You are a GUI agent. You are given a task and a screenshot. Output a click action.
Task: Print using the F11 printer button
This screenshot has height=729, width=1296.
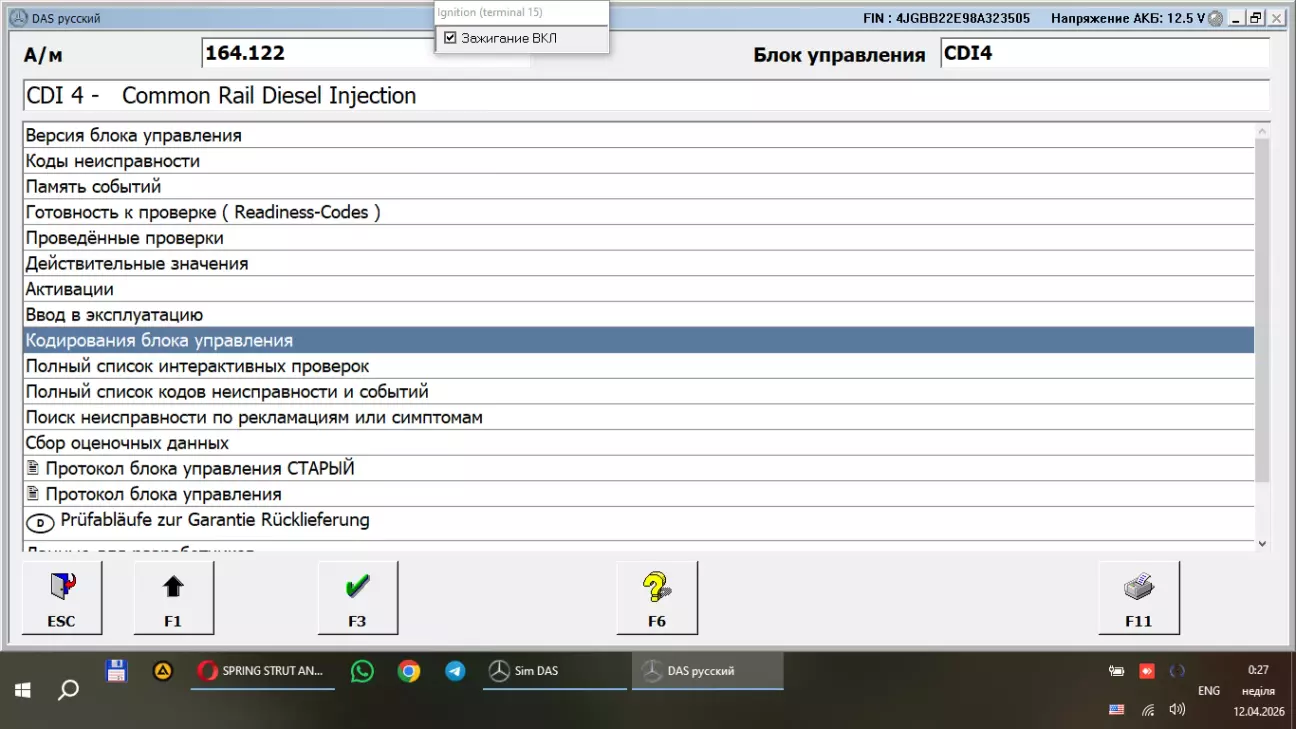1138,598
